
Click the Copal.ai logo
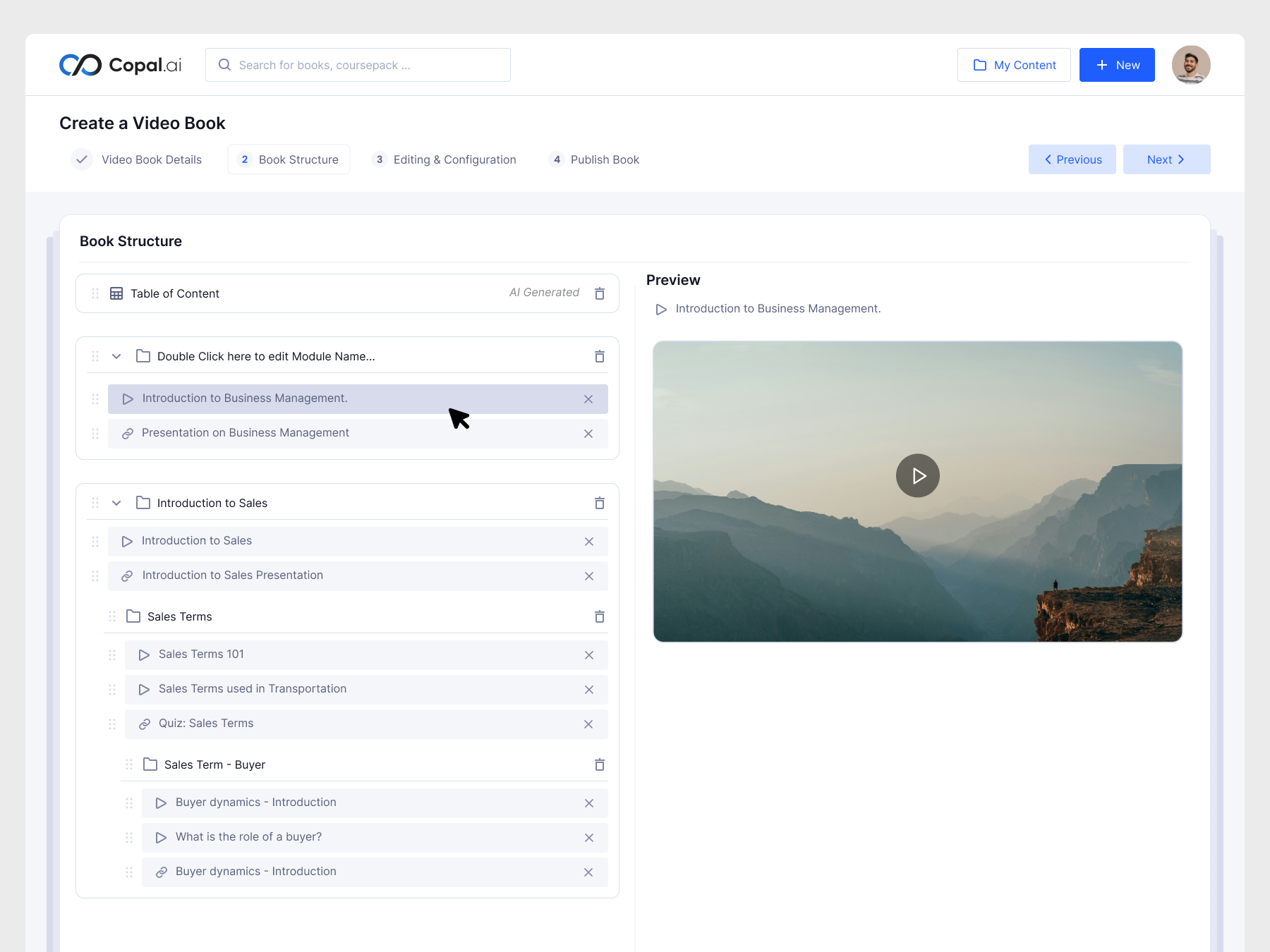(x=120, y=65)
